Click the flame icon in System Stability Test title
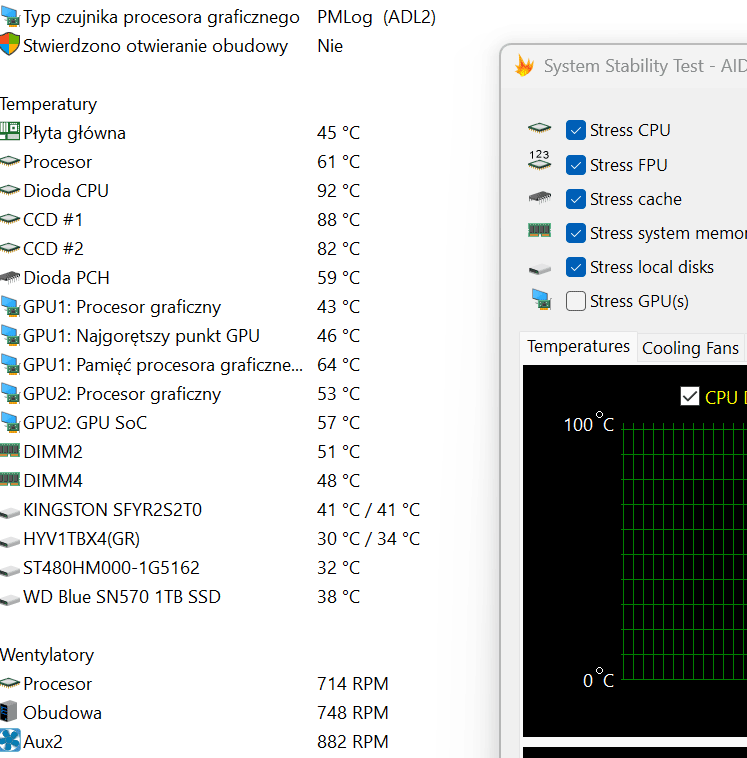Screen dimensions: 747x758 click(x=524, y=67)
